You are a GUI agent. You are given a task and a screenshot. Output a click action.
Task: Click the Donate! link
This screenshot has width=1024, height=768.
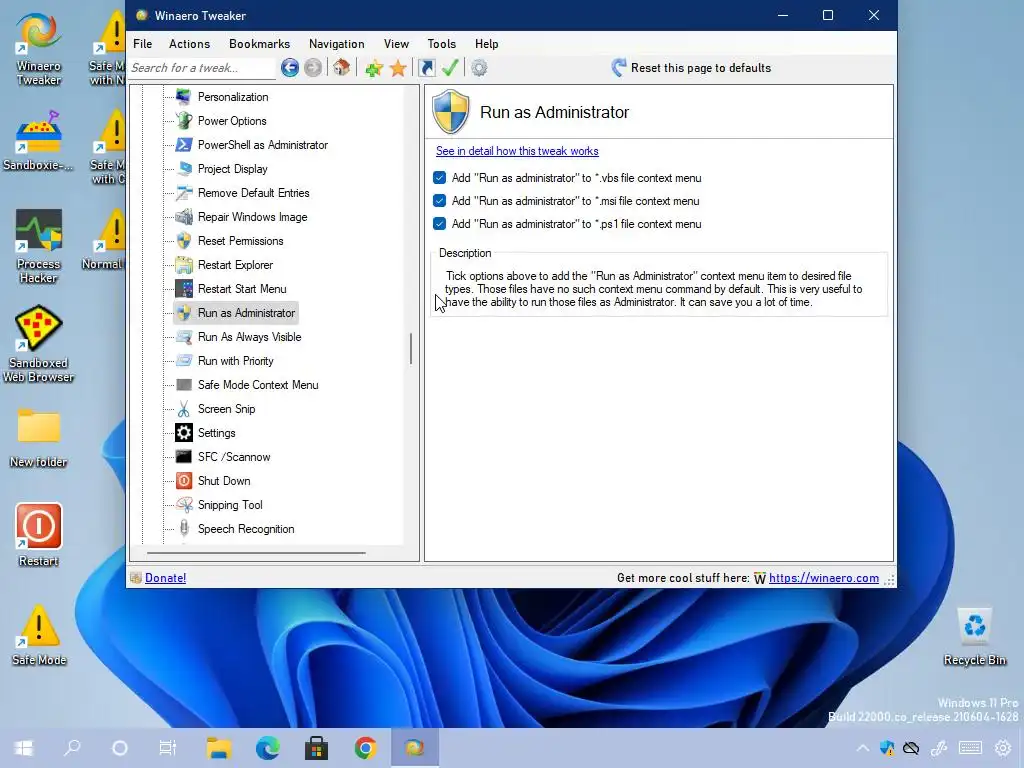click(165, 578)
